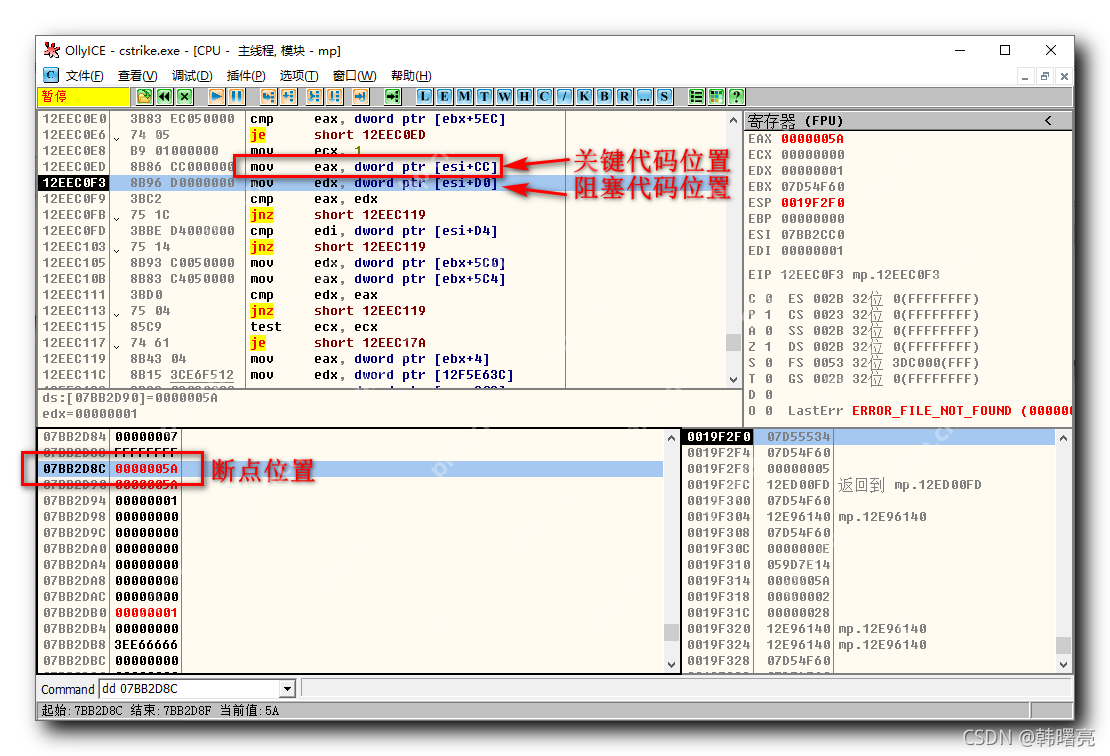The width and height of the screenshot is (1110, 756).
Task: Open the 调试 menu
Action: [192, 76]
